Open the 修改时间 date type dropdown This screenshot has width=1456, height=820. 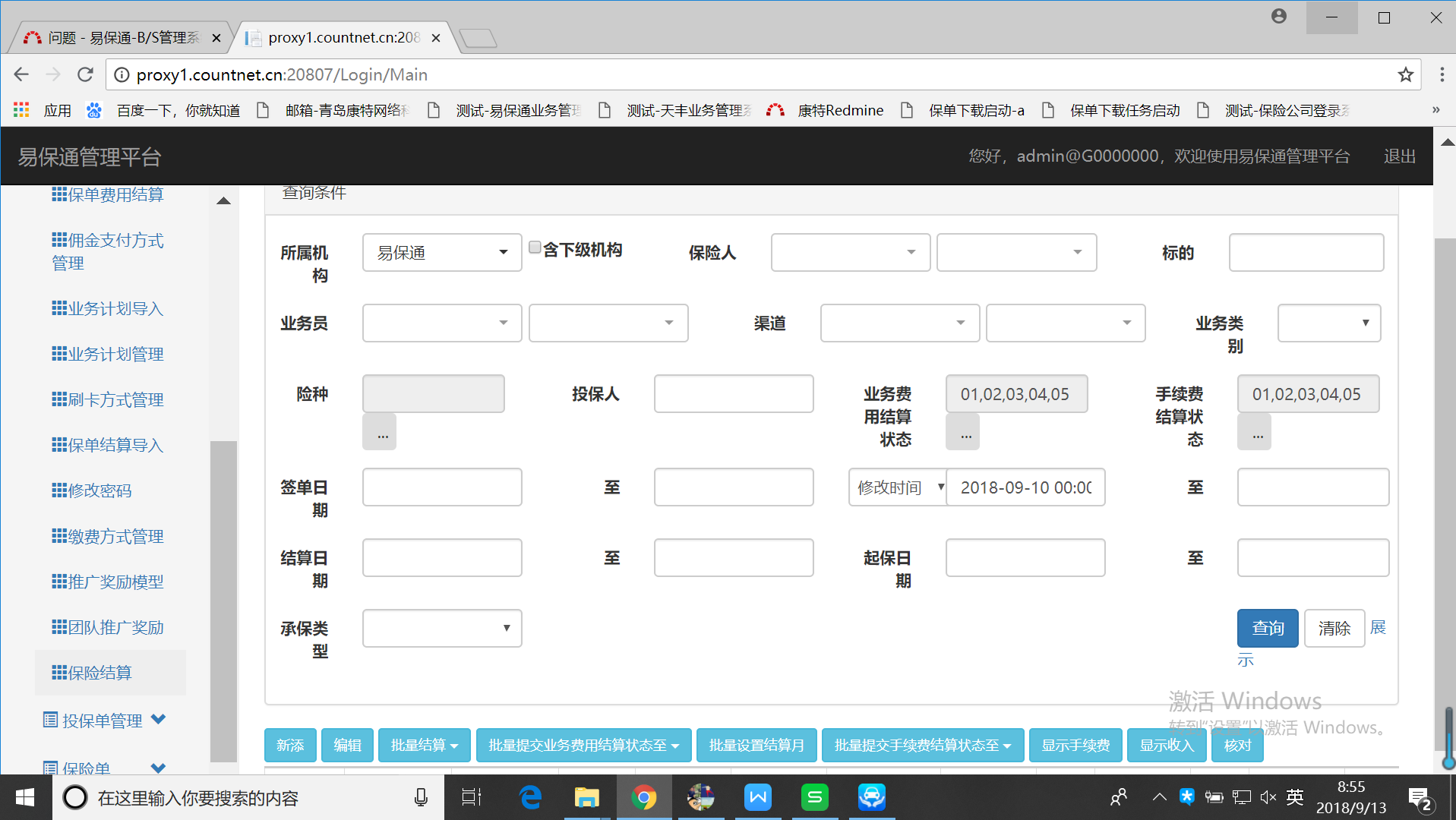[898, 487]
